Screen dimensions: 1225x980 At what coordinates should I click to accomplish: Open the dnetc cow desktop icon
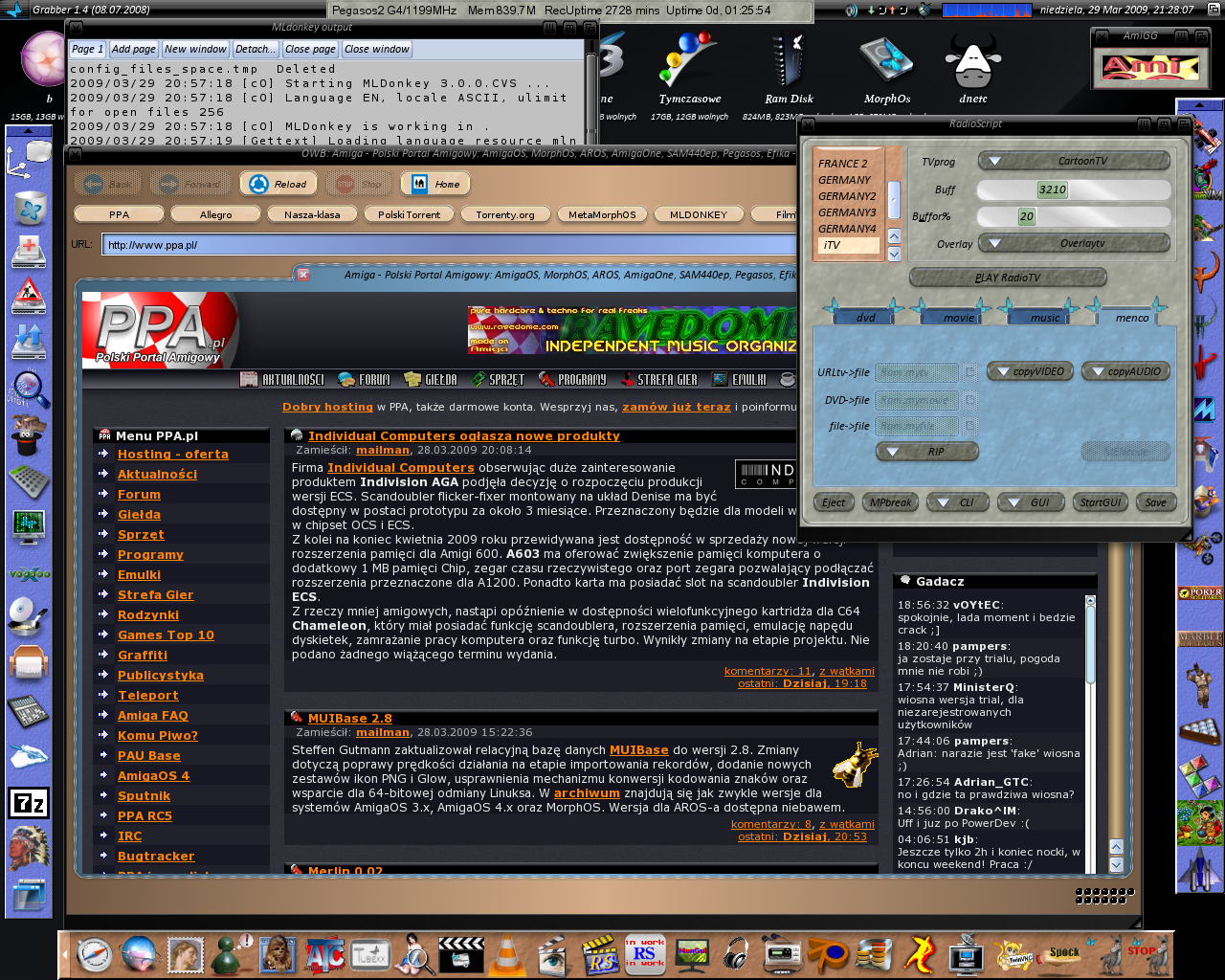coord(973,62)
